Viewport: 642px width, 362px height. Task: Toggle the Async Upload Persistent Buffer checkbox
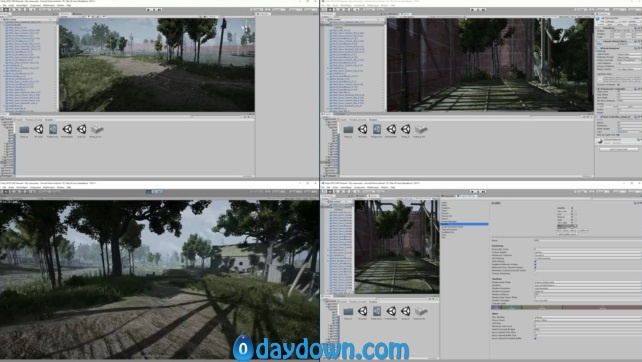click(536, 338)
